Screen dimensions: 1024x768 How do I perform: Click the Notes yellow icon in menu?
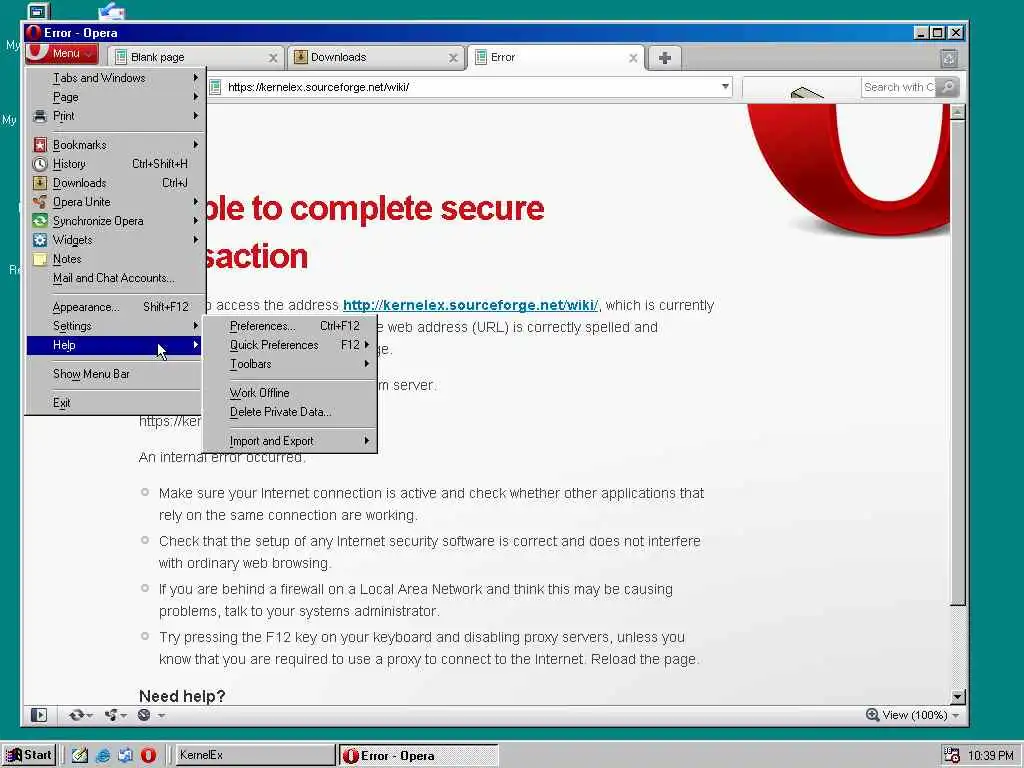[40, 259]
